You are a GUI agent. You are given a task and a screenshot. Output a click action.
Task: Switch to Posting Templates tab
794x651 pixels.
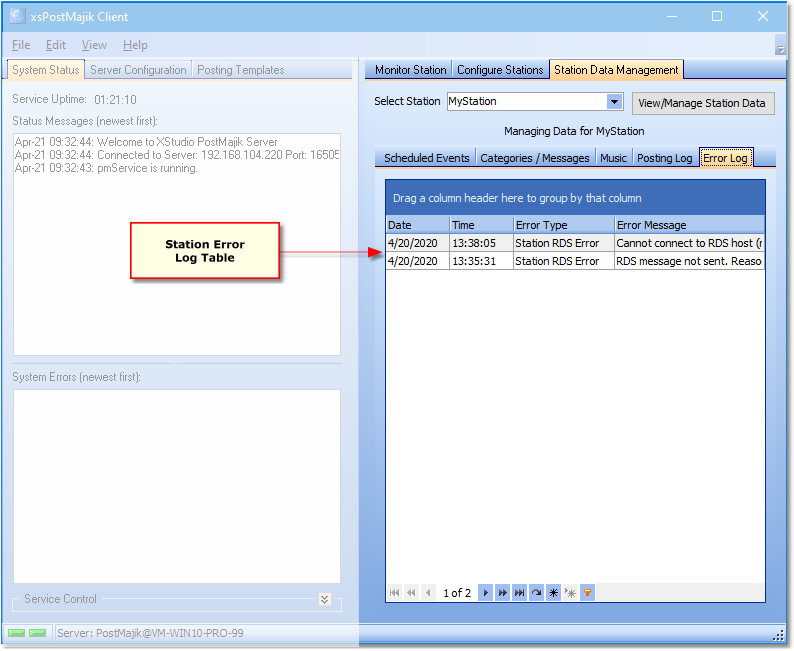coord(241,70)
